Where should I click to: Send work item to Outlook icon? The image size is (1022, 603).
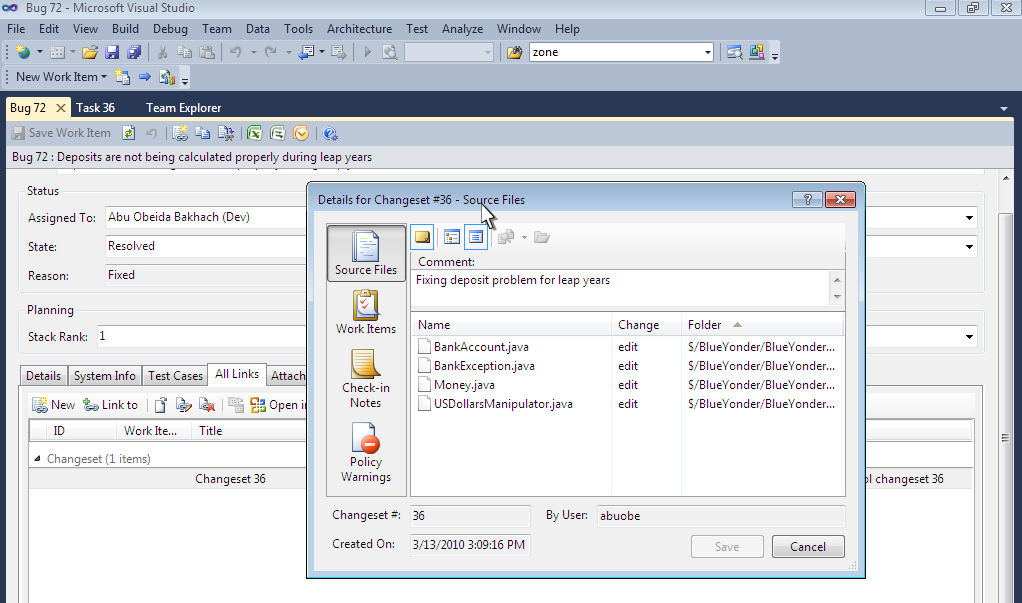(300, 133)
